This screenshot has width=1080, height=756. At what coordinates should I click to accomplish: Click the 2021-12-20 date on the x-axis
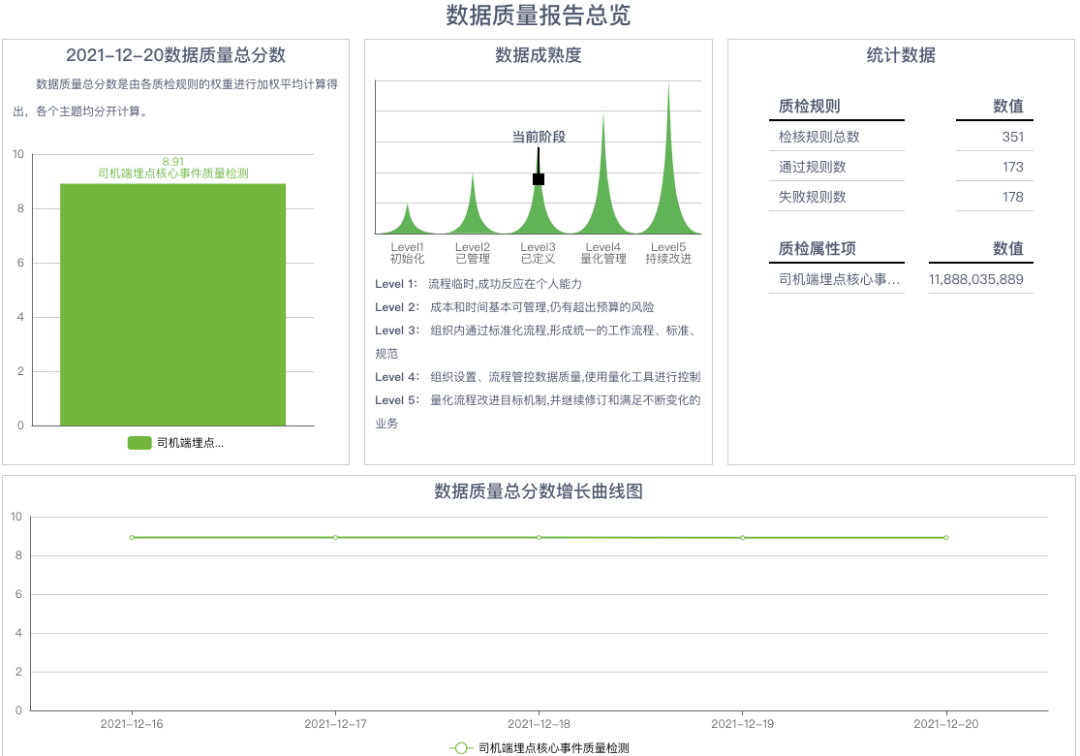(x=946, y=724)
